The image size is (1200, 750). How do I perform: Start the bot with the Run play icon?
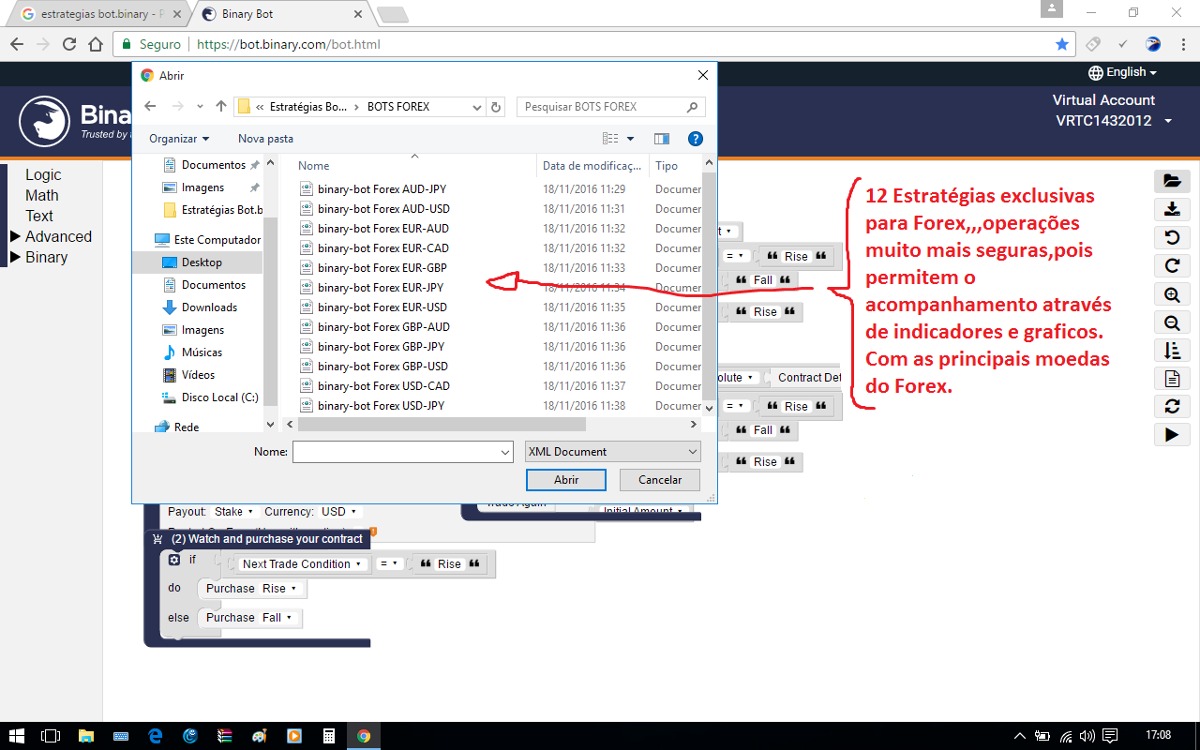pyautogui.click(x=1172, y=434)
